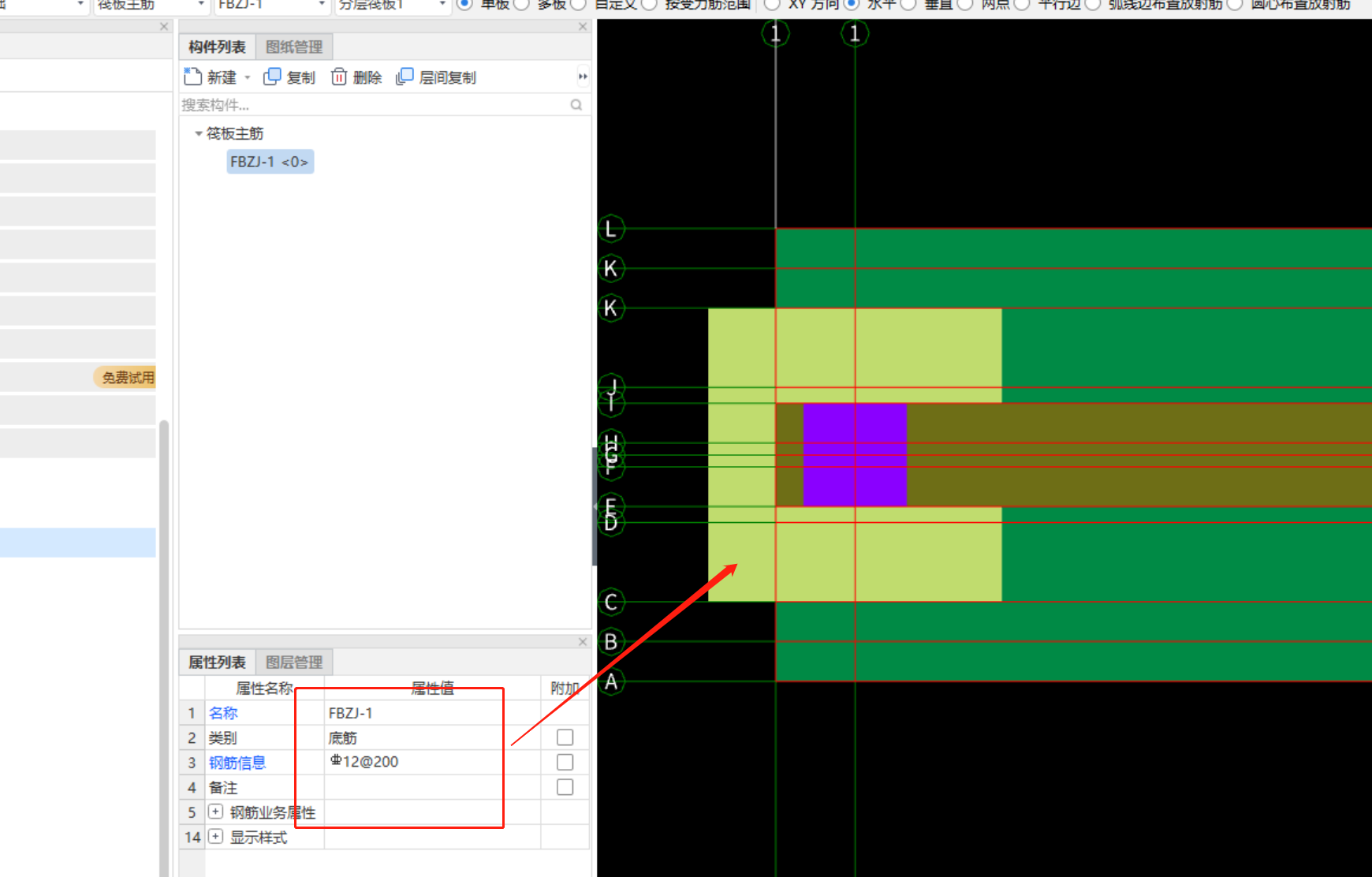Click the highlighted blue row in left panel
The image size is (1372, 877).
tap(77, 543)
